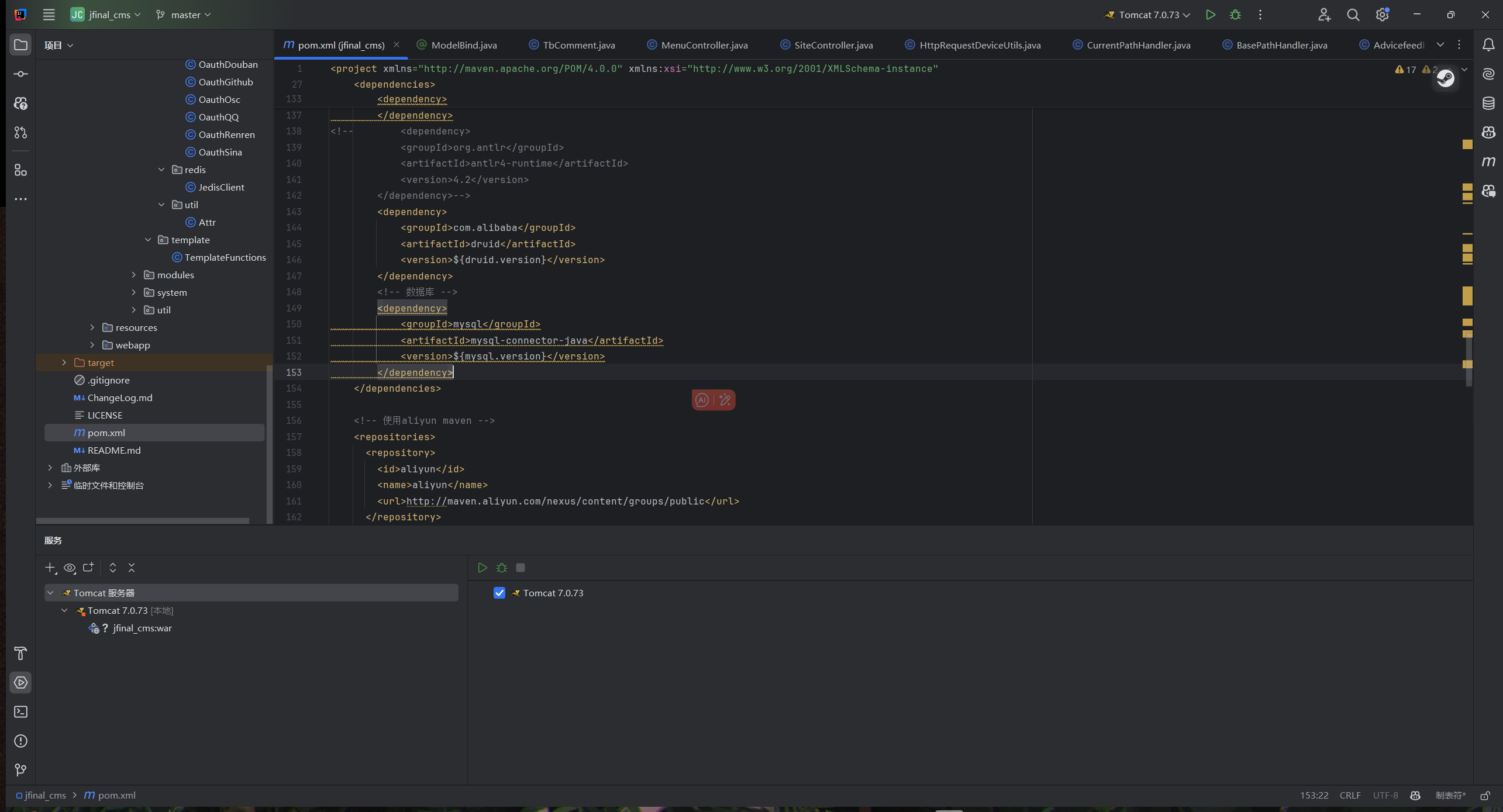Collapse the template folder

[x=148, y=240]
